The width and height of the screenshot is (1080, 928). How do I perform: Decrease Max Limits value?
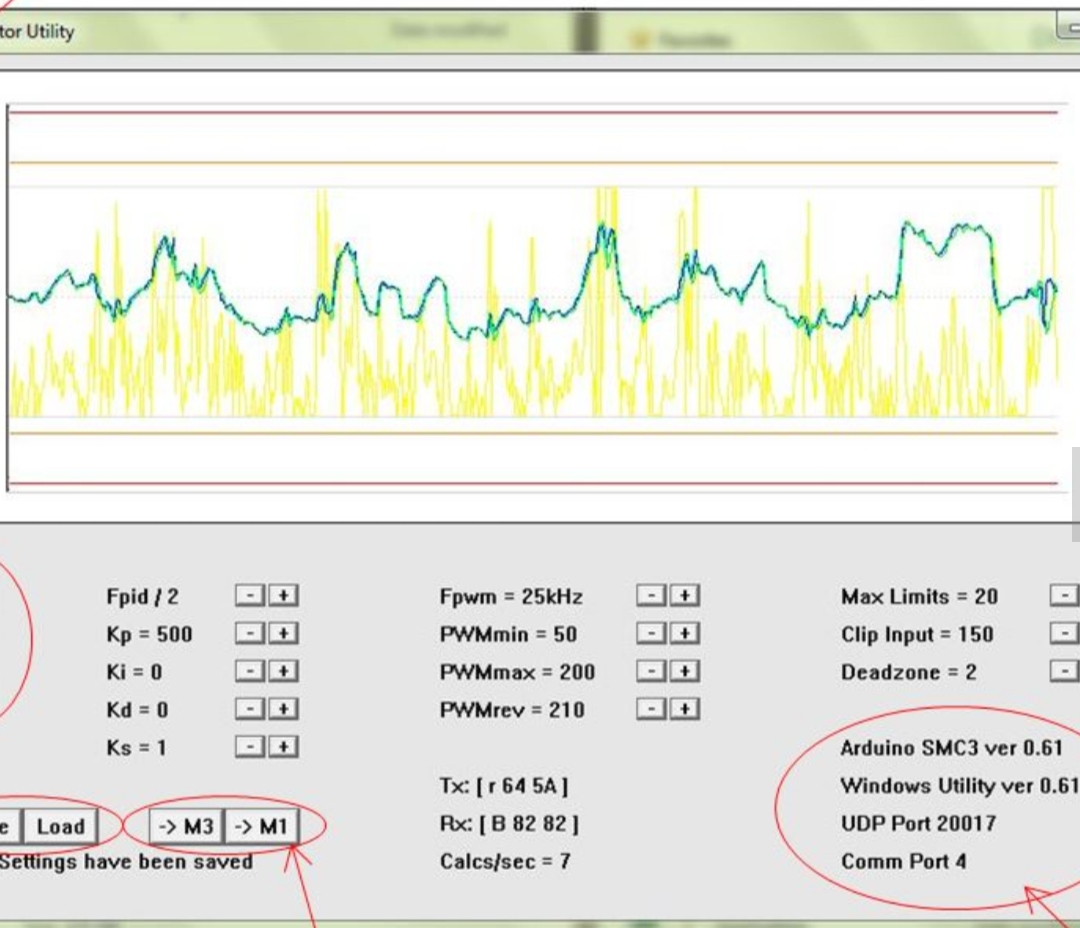pyautogui.click(x=1065, y=596)
